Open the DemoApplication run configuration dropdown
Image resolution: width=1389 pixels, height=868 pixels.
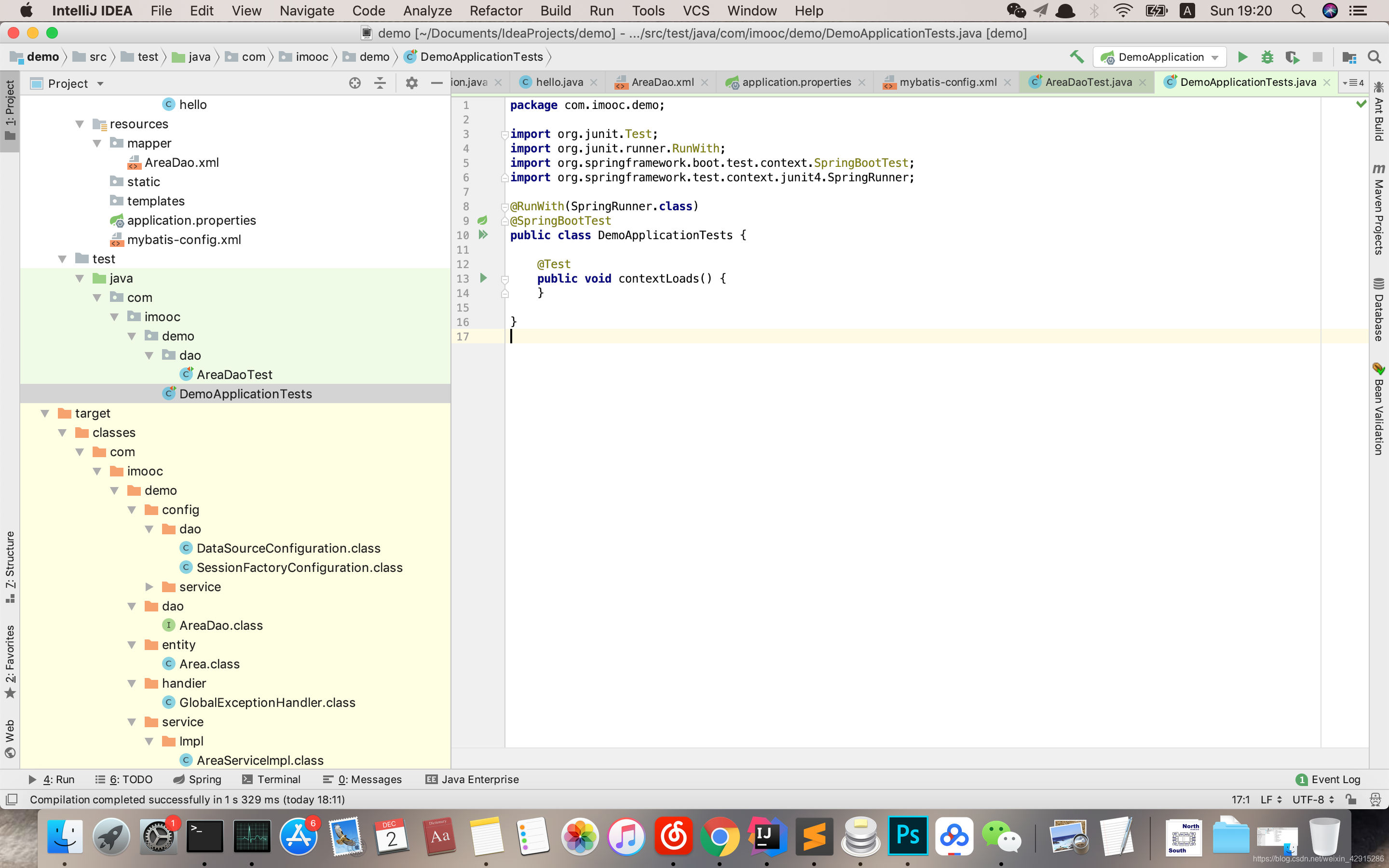(1159, 57)
